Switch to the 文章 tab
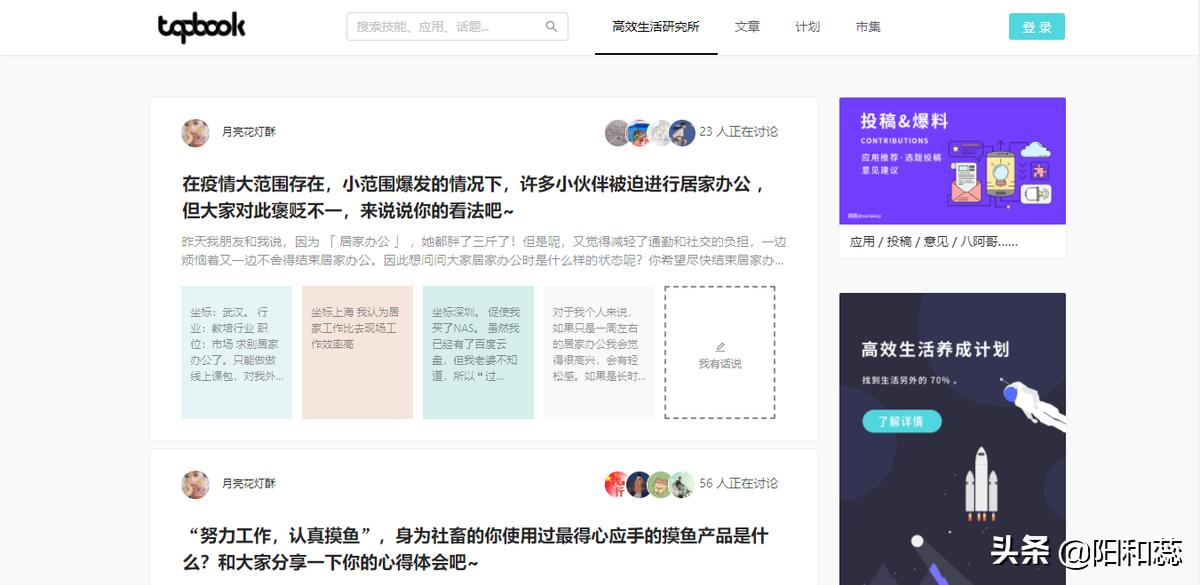Screen dimensions: 1200x585 [747, 26]
